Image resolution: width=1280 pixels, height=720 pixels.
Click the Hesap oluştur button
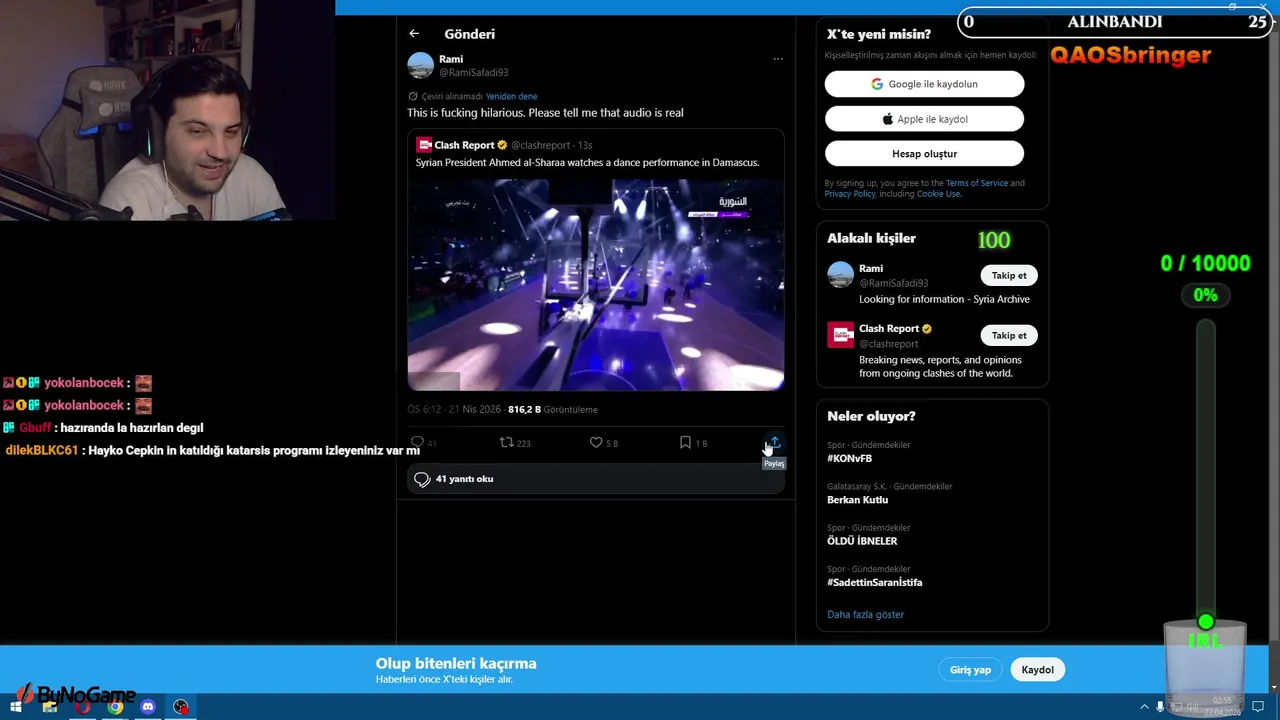924,154
